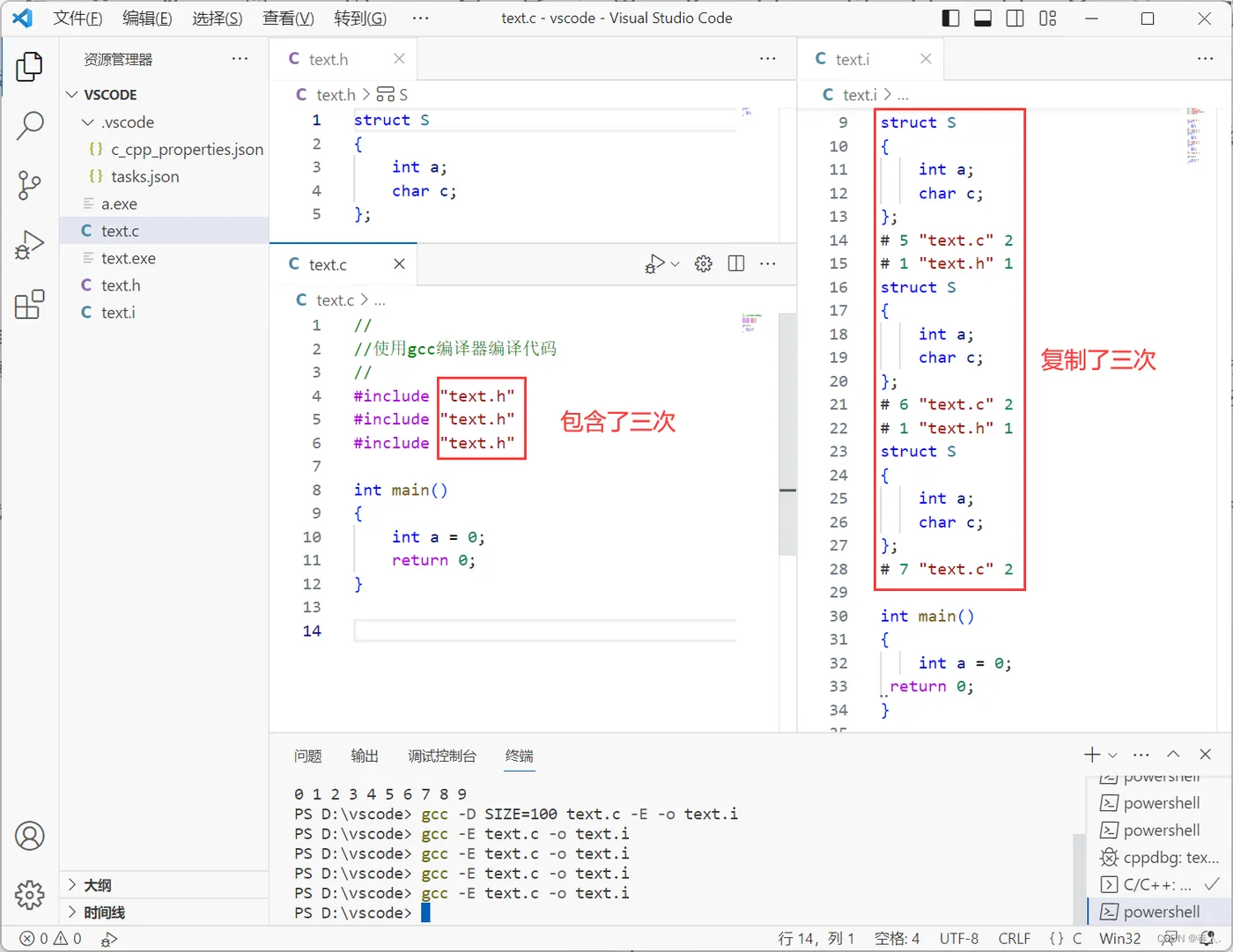Open Source Control view

coord(29,185)
